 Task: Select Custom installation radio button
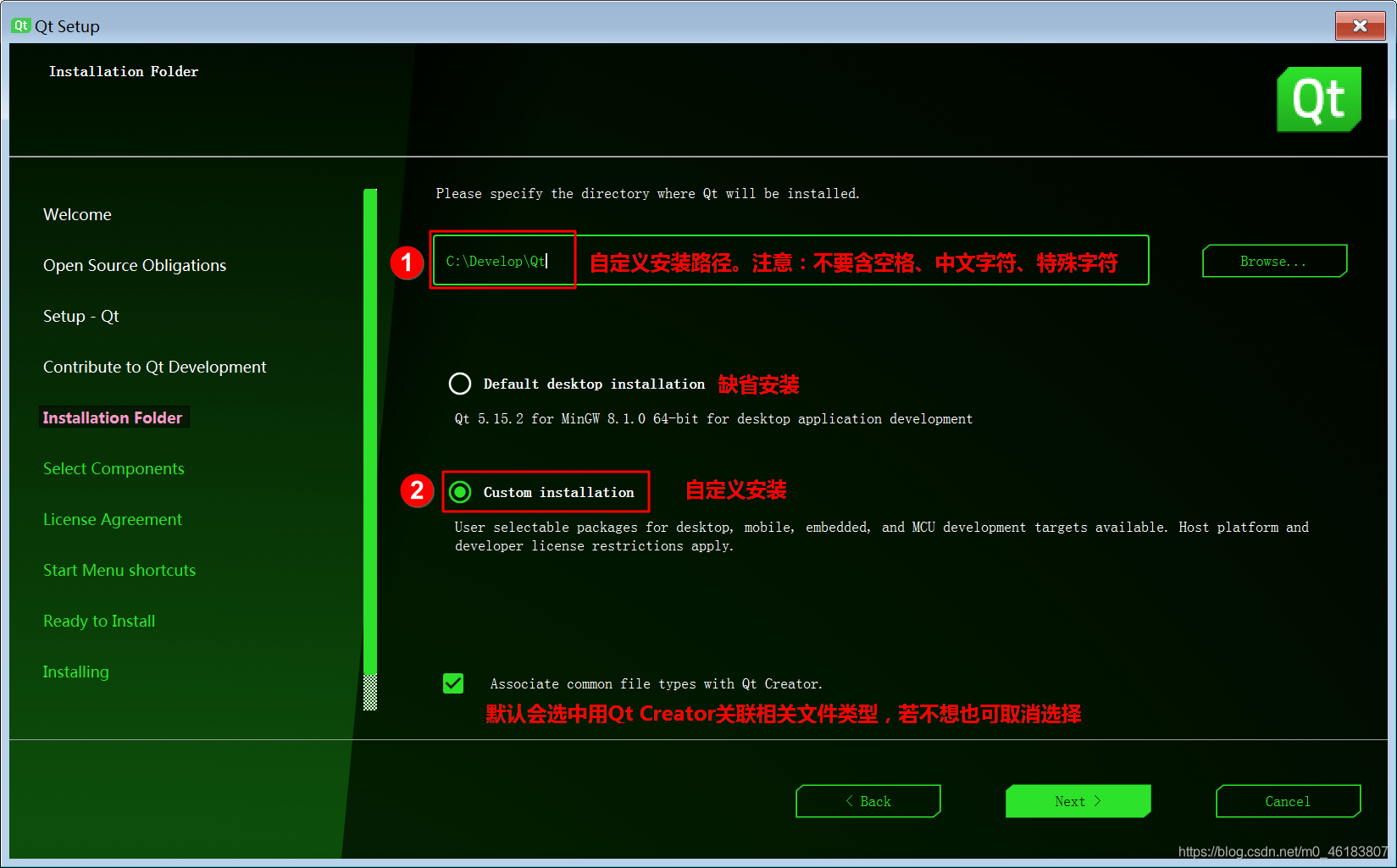[x=460, y=492]
